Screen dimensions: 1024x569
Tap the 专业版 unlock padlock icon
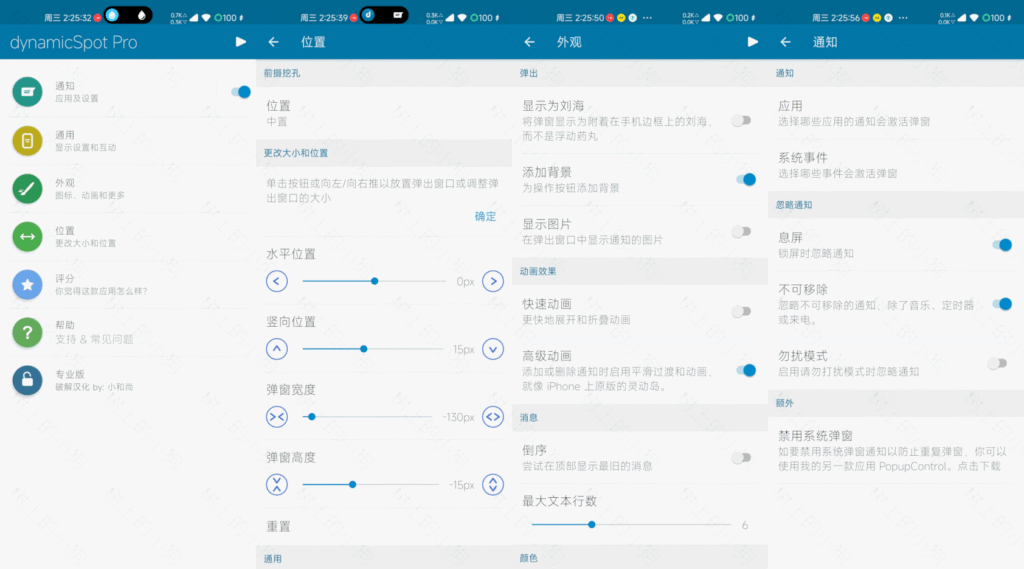pyautogui.click(x=27, y=380)
